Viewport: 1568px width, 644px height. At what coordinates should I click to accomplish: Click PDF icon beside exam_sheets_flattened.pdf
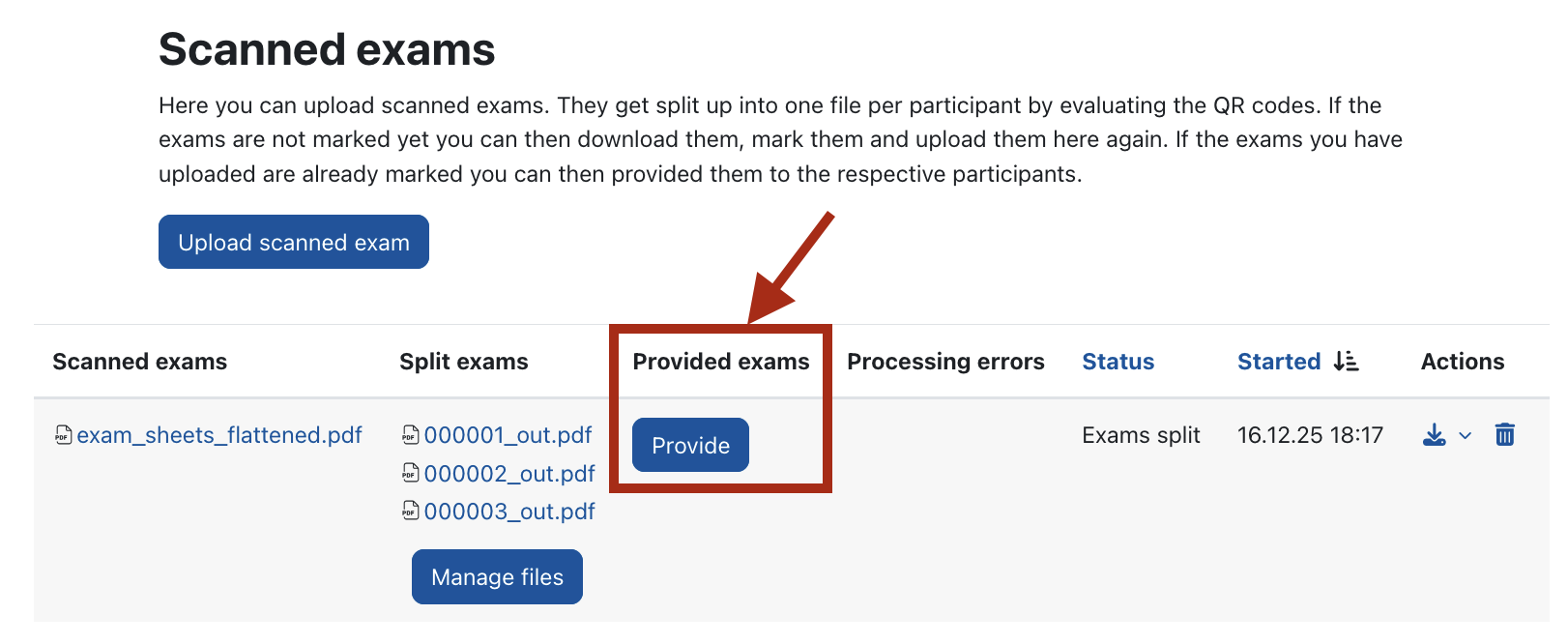64,435
